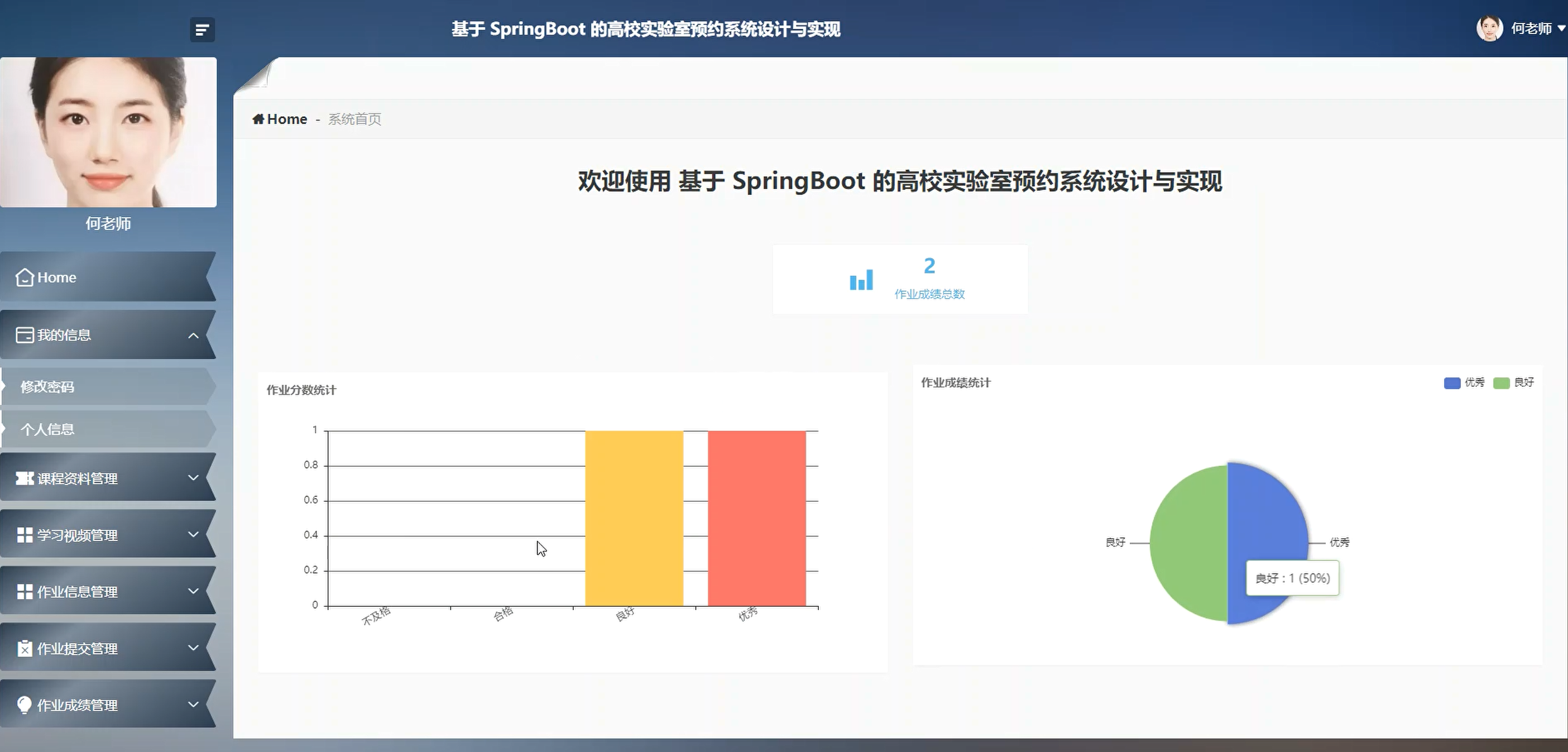This screenshot has height=752, width=1568.
Task: Click the yellow 良好 bar in bar chart
Action: [x=634, y=518]
